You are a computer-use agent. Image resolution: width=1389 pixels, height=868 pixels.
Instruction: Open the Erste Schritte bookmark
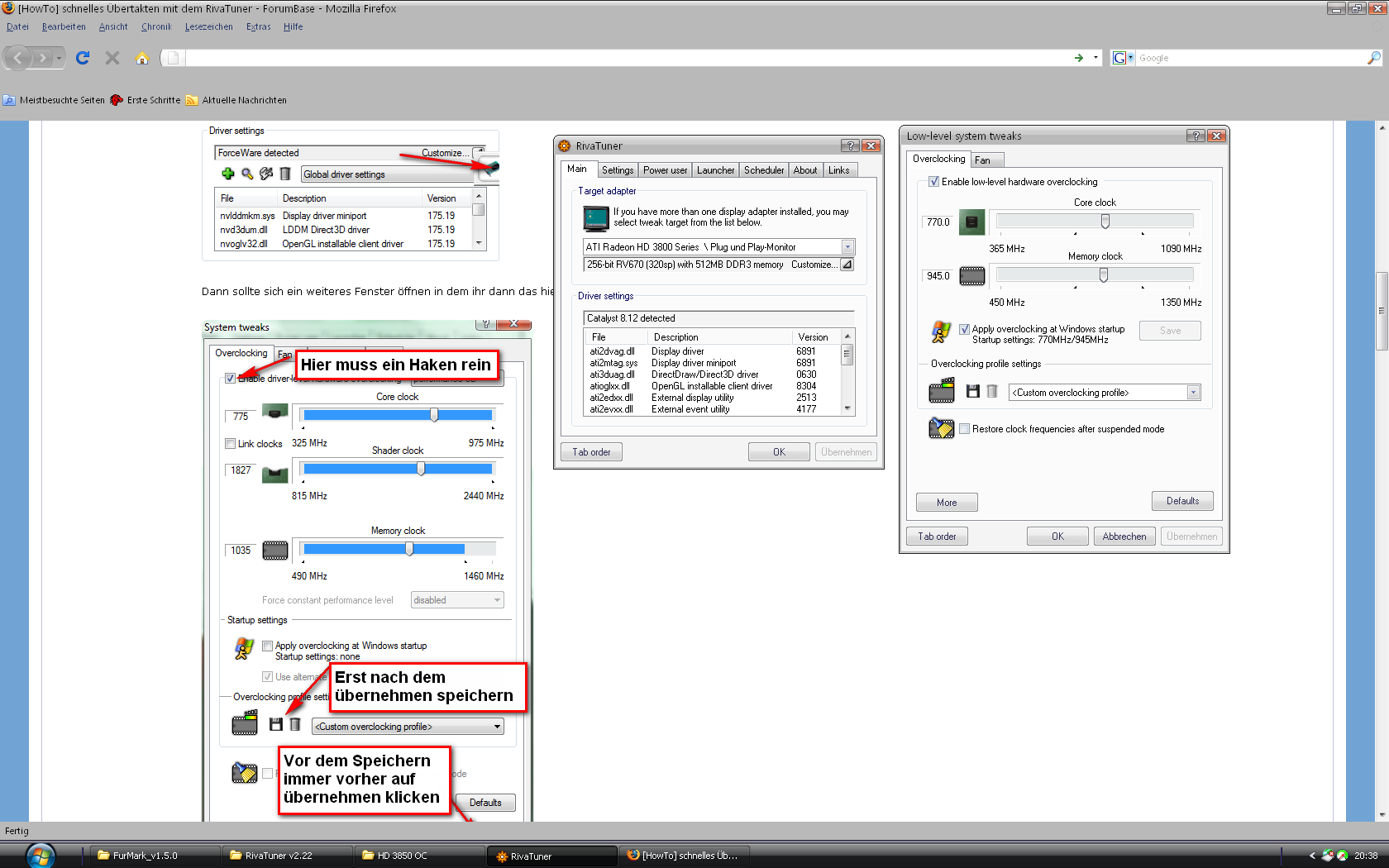pos(146,100)
